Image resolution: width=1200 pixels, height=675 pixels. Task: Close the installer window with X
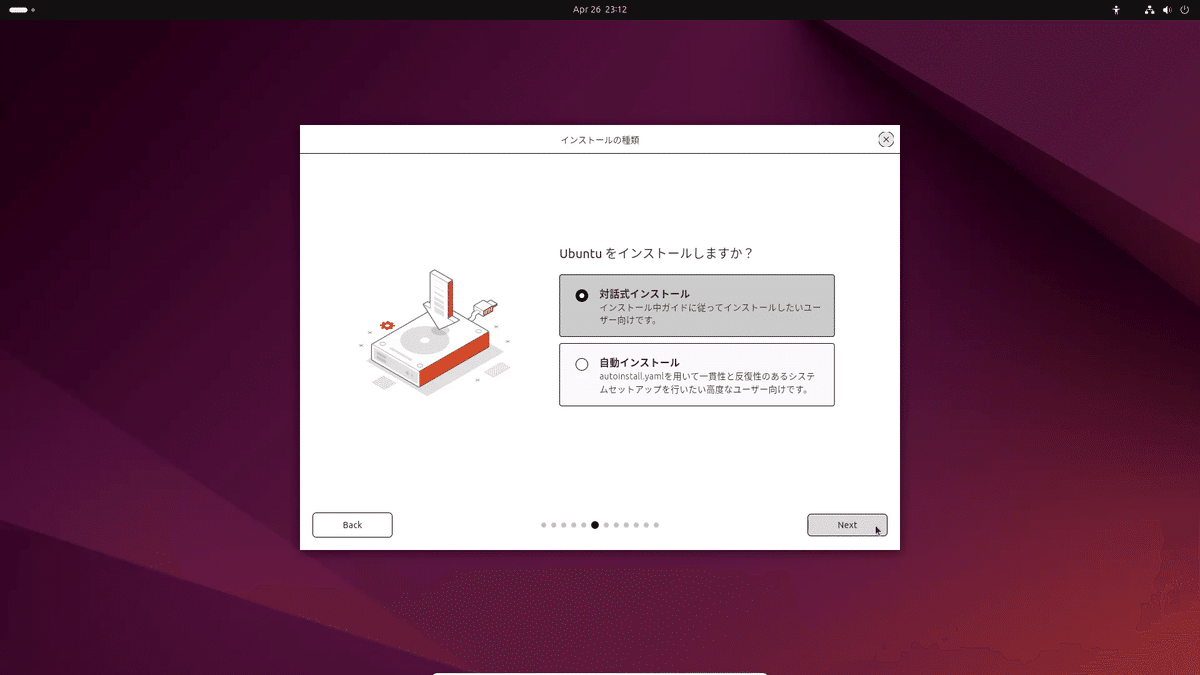[886, 140]
